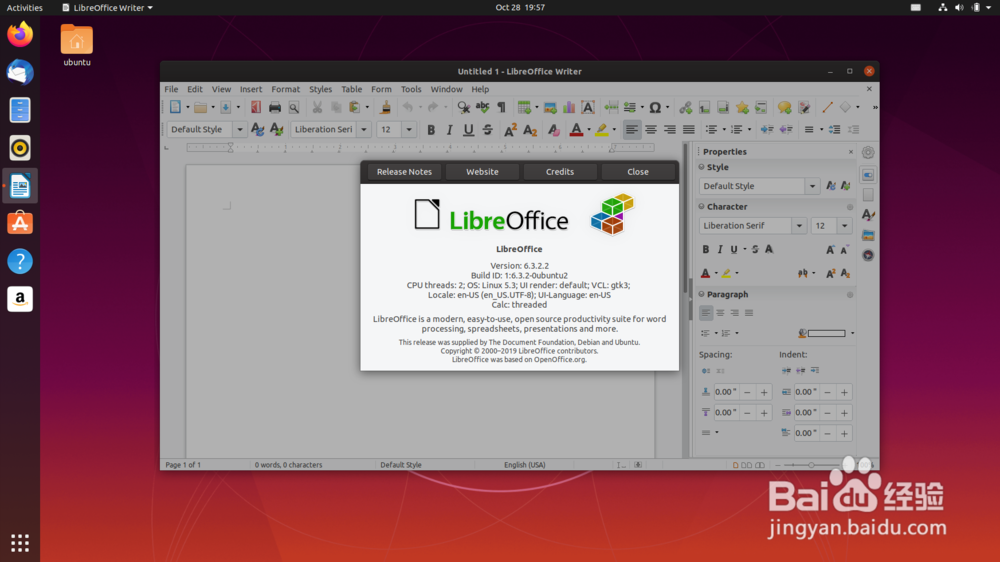The image size is (1000, 562).
Task: Apply the yellow highlighting color in toolbar
Action: 601,129
